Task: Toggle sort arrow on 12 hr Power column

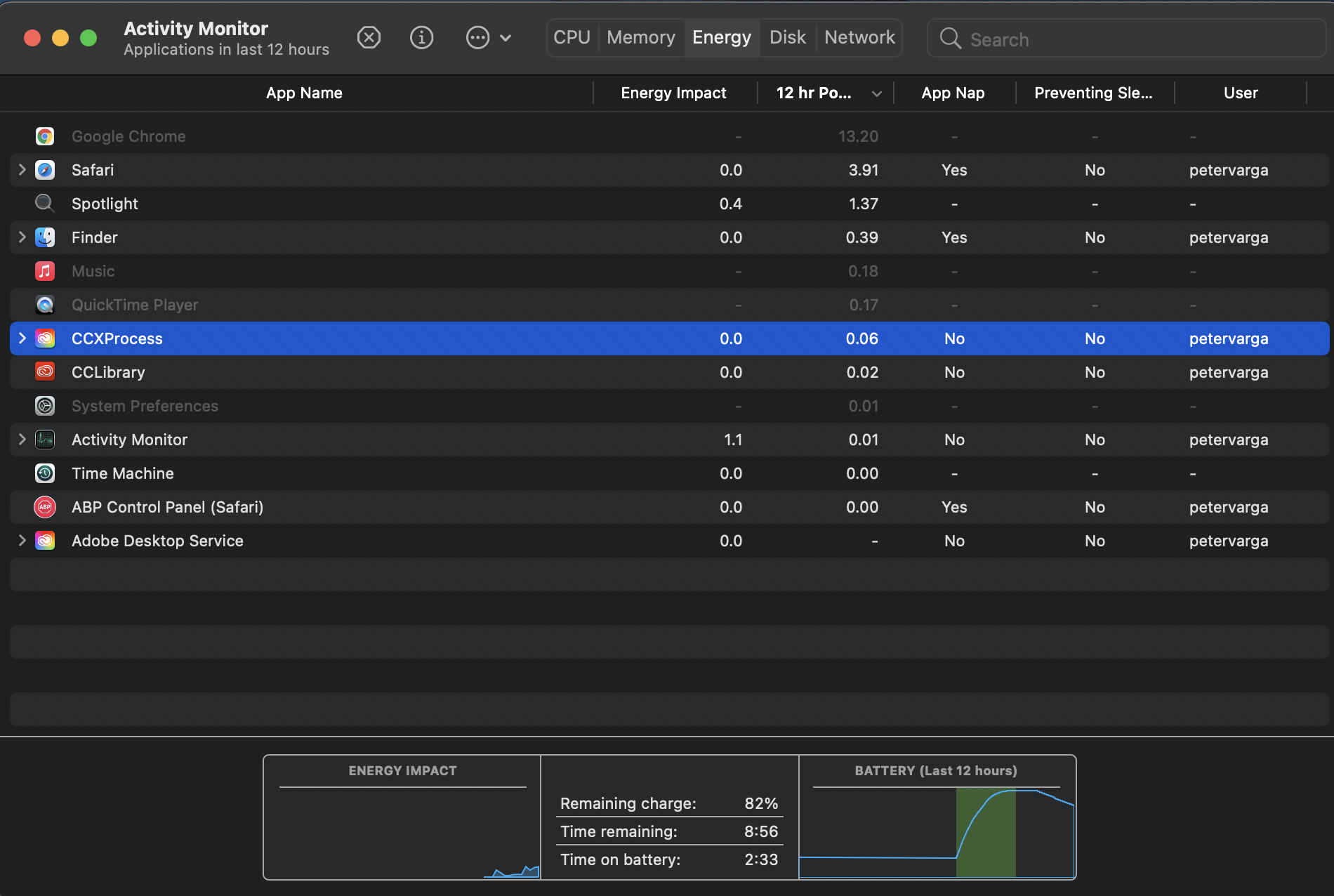Action: (x=877, y=93)
